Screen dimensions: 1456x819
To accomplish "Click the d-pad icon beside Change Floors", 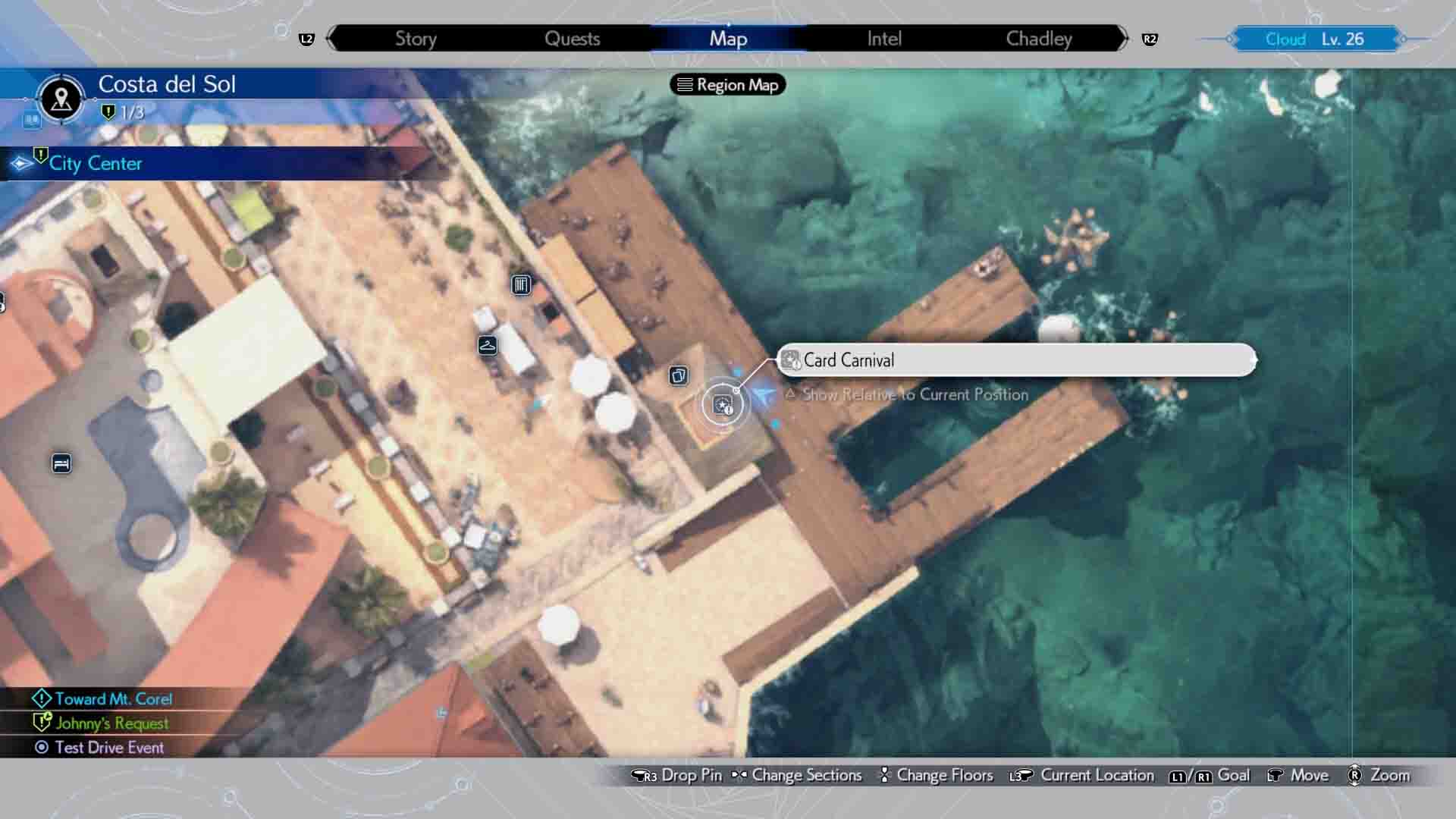I will pyautogui.click(x=884, y=775).
